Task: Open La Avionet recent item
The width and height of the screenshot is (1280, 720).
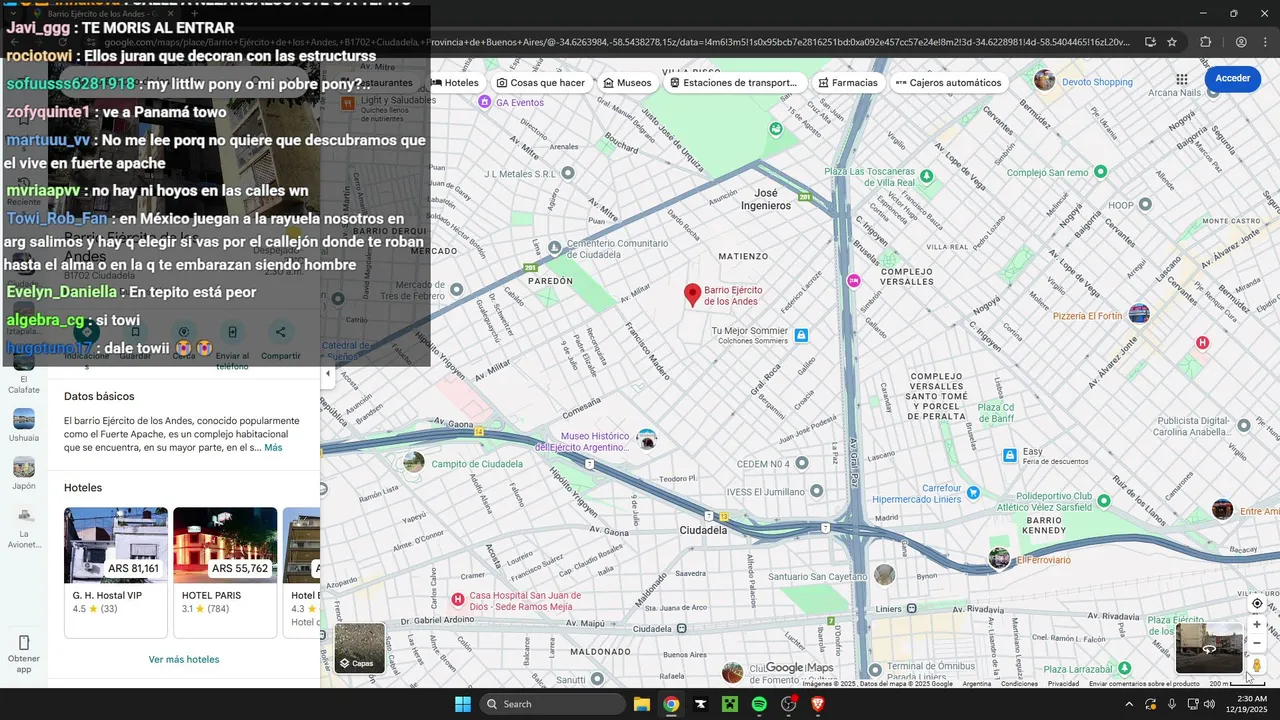Action: click(x=24, y=527)
